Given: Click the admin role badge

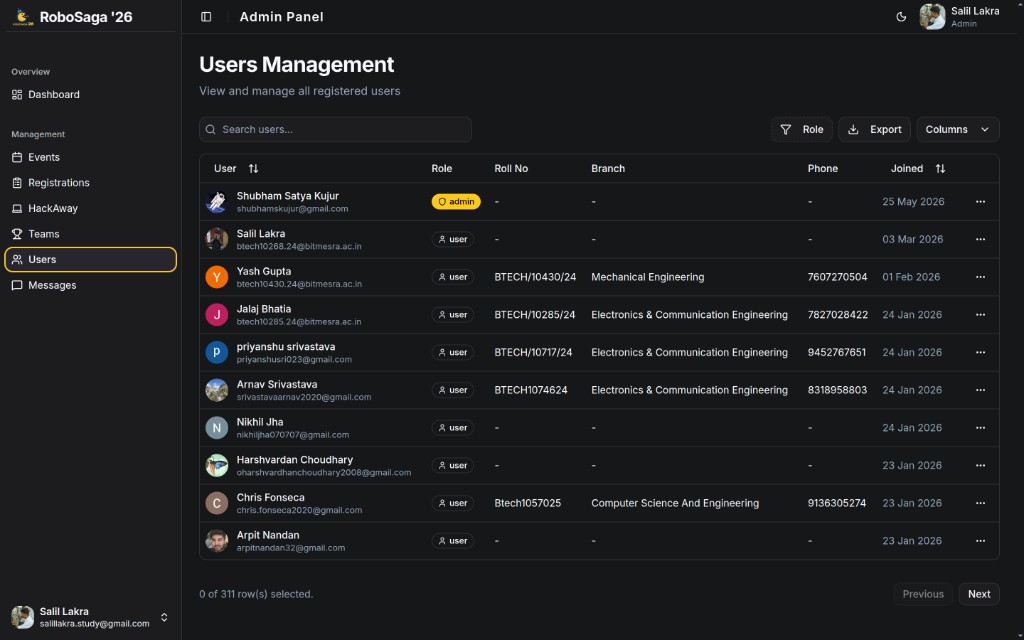Looking at the screenshot, I should [456, 202].
